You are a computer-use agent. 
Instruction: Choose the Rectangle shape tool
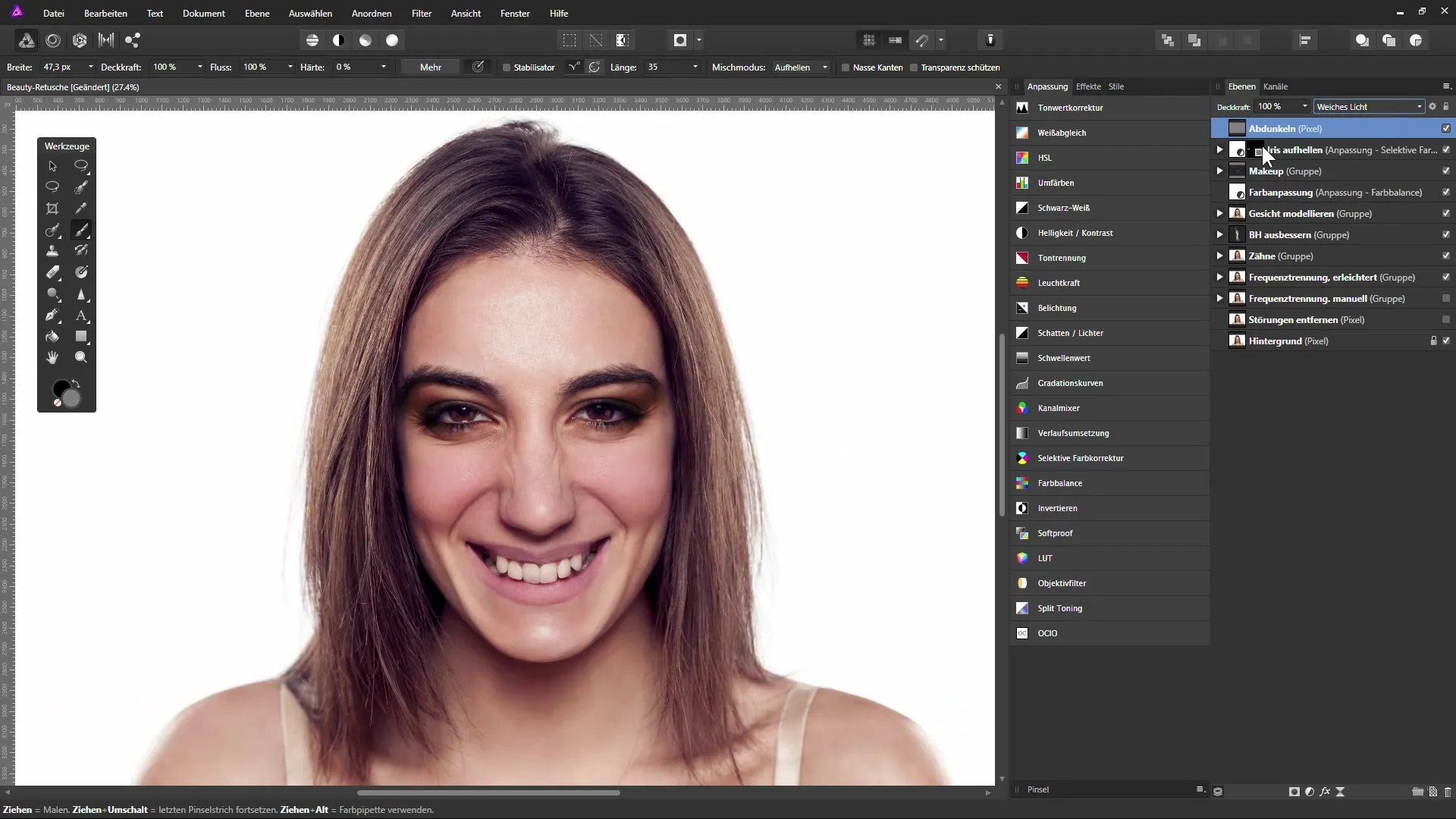tap(81, 336)
